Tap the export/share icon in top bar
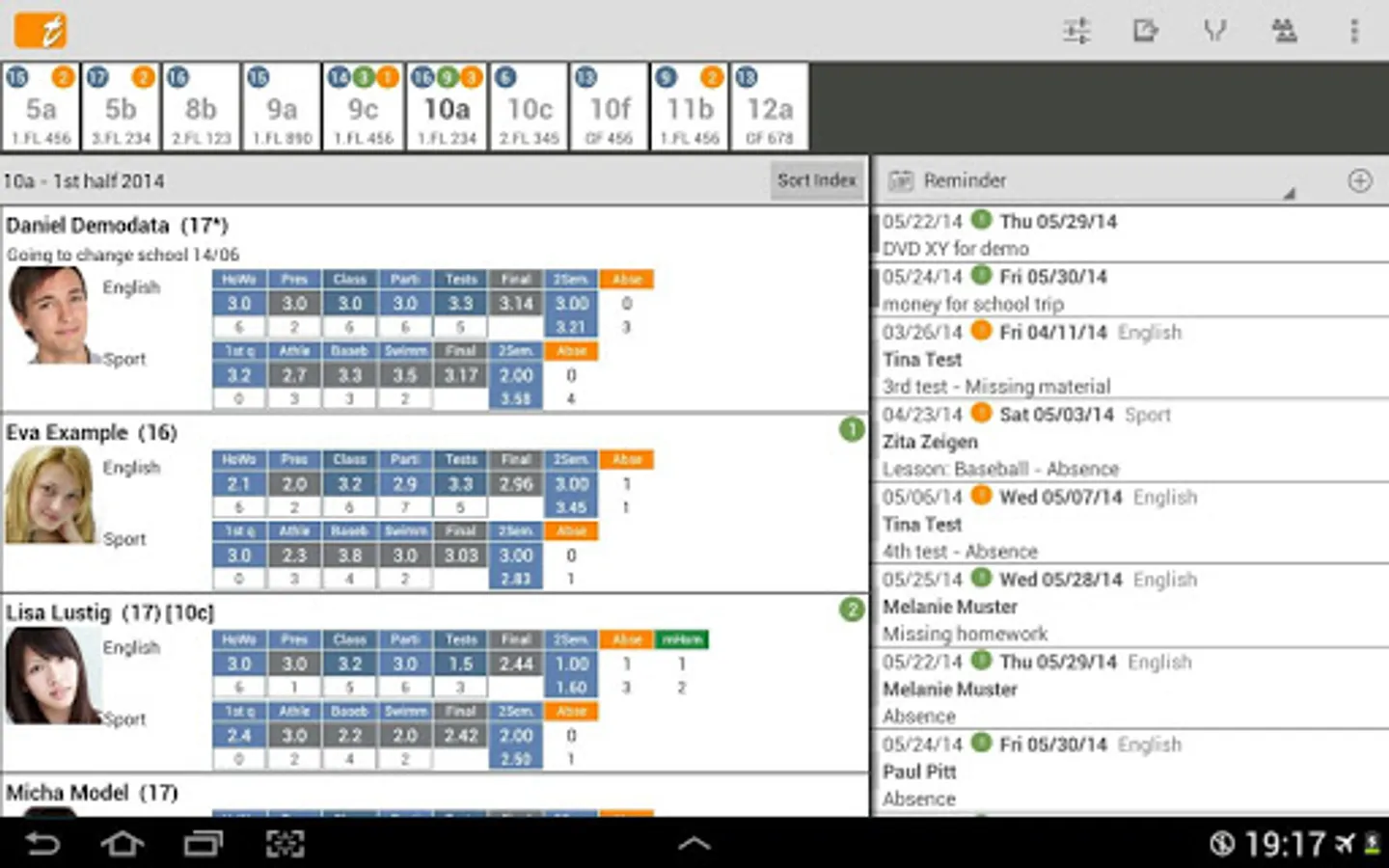This screenshot has width=1389, height=868. point(1145,31)
